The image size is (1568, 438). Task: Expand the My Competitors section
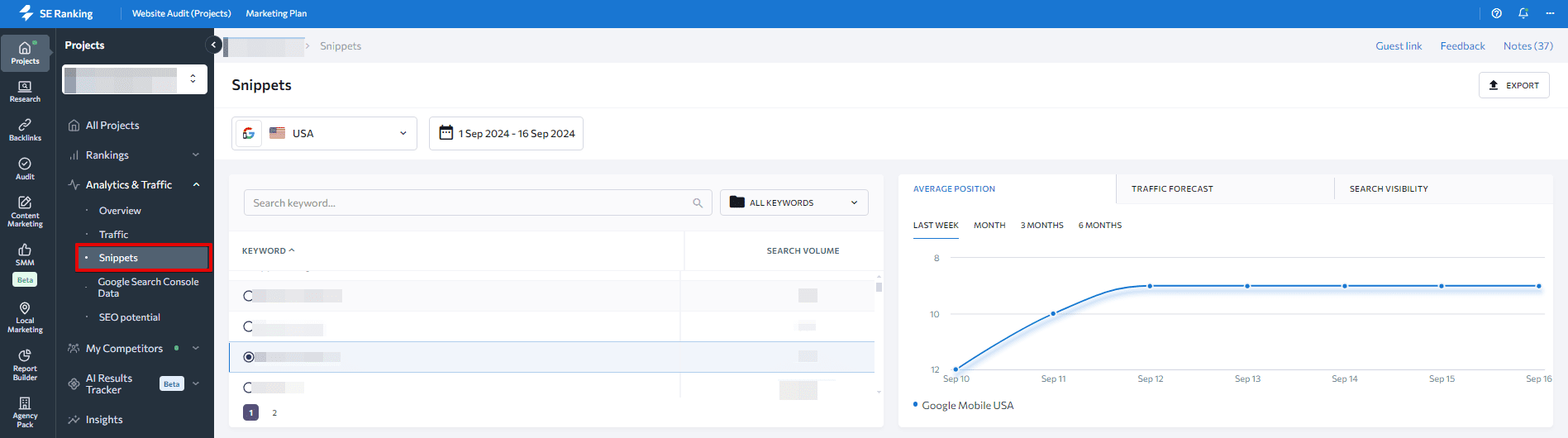click(x=196, y=348)
